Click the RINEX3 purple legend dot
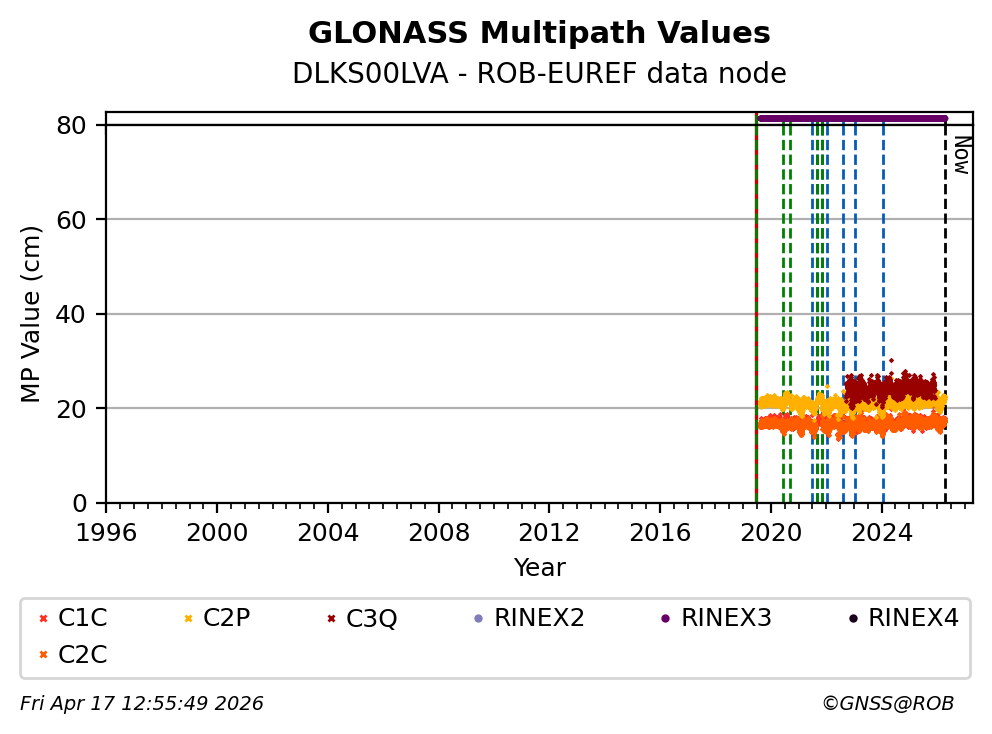The width and height of the screenshot is (992, 734). click(665, 619)
